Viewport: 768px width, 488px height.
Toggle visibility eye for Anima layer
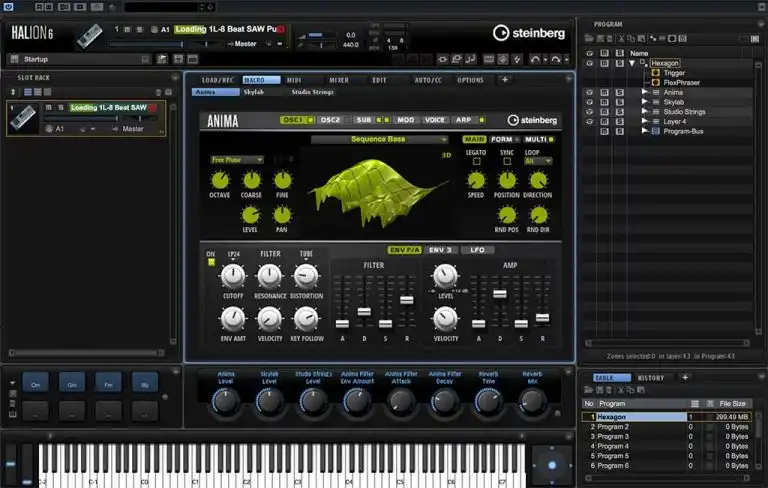(589, 92)
